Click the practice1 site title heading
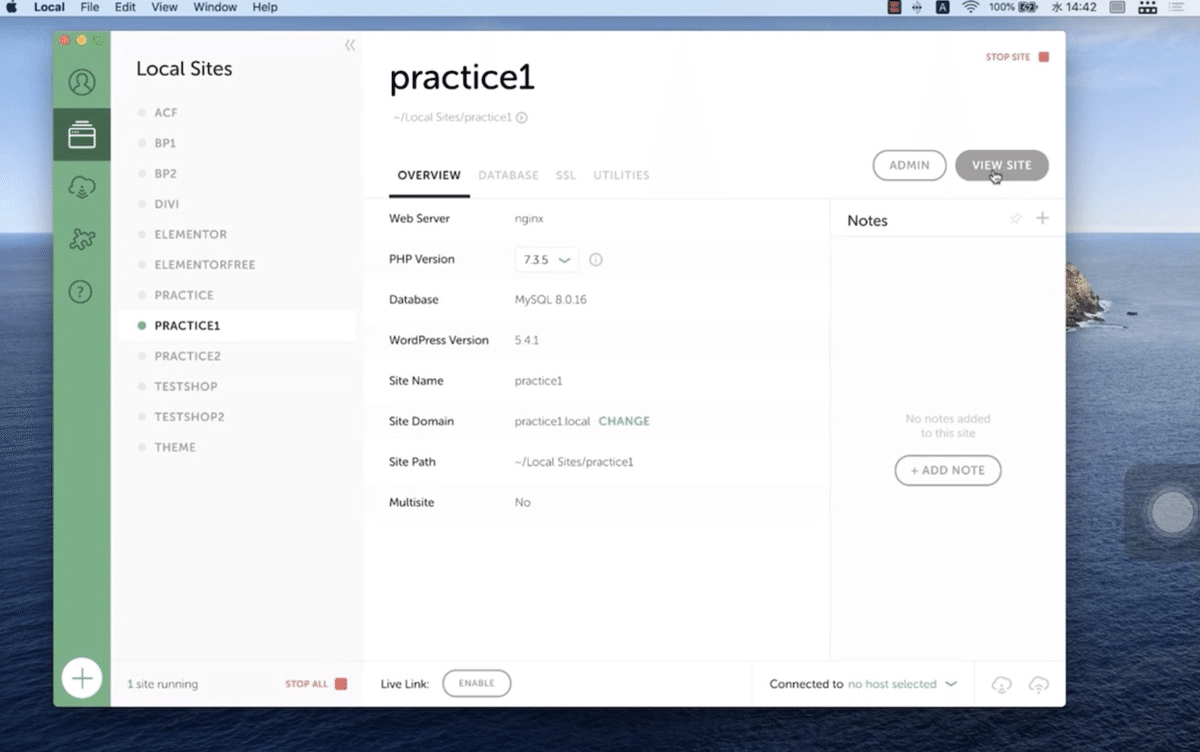 (x=462, y=78)
